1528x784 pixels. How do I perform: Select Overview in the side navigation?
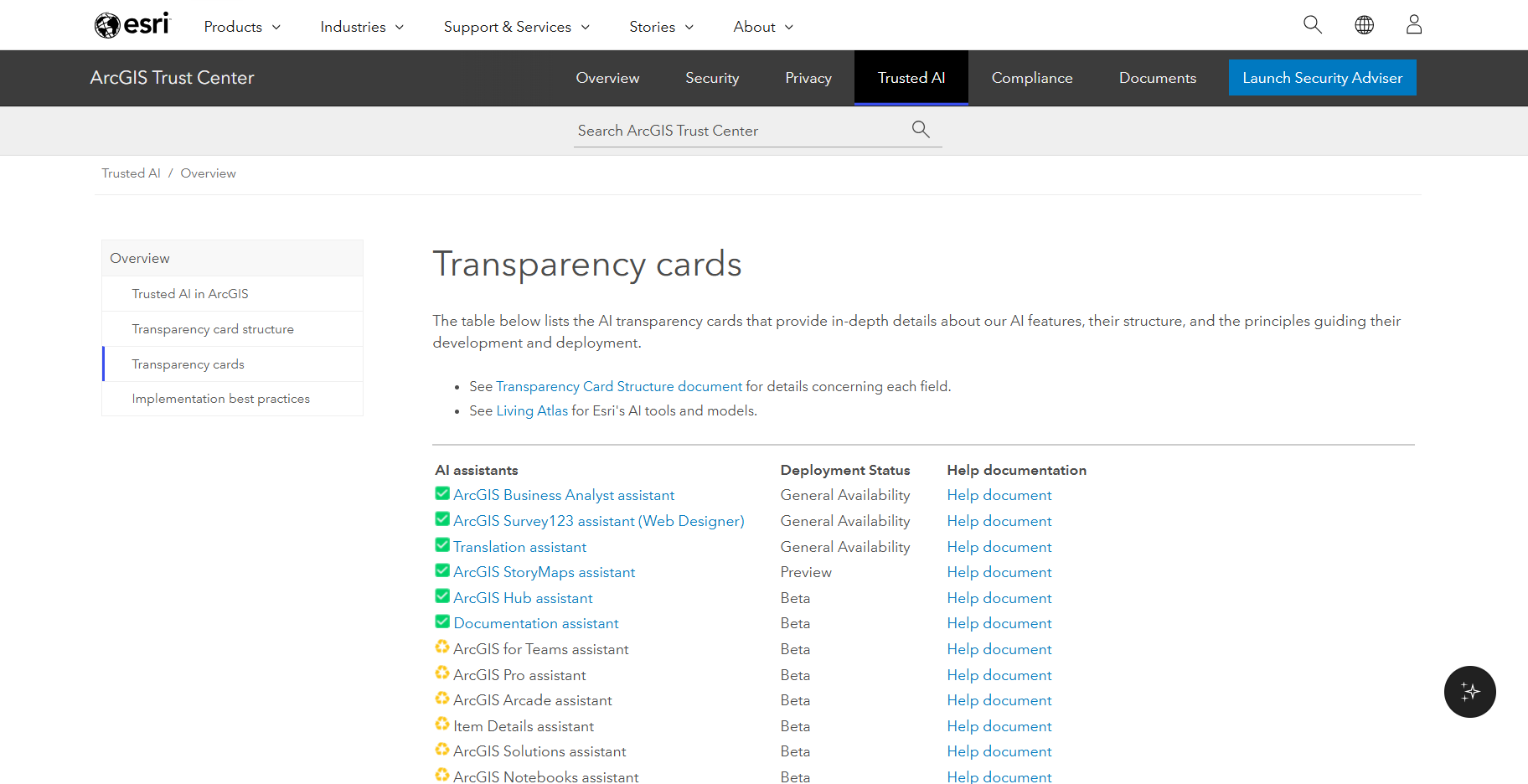[x=232, y=258]
